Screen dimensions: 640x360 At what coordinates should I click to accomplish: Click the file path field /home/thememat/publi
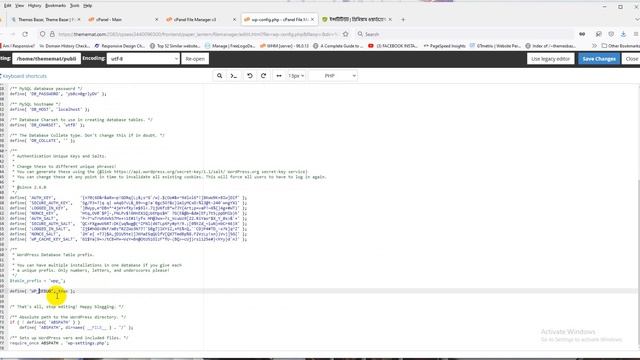(x=47, y=59)
